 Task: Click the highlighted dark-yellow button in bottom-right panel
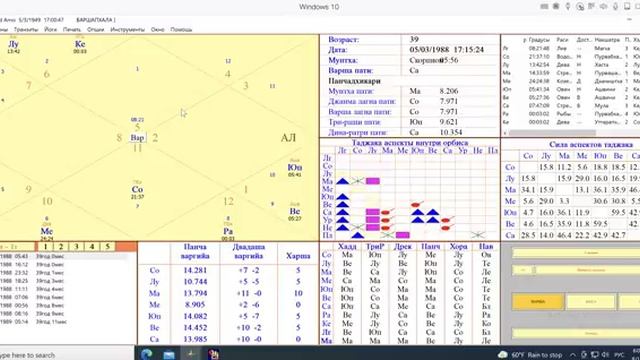[538, 302]
